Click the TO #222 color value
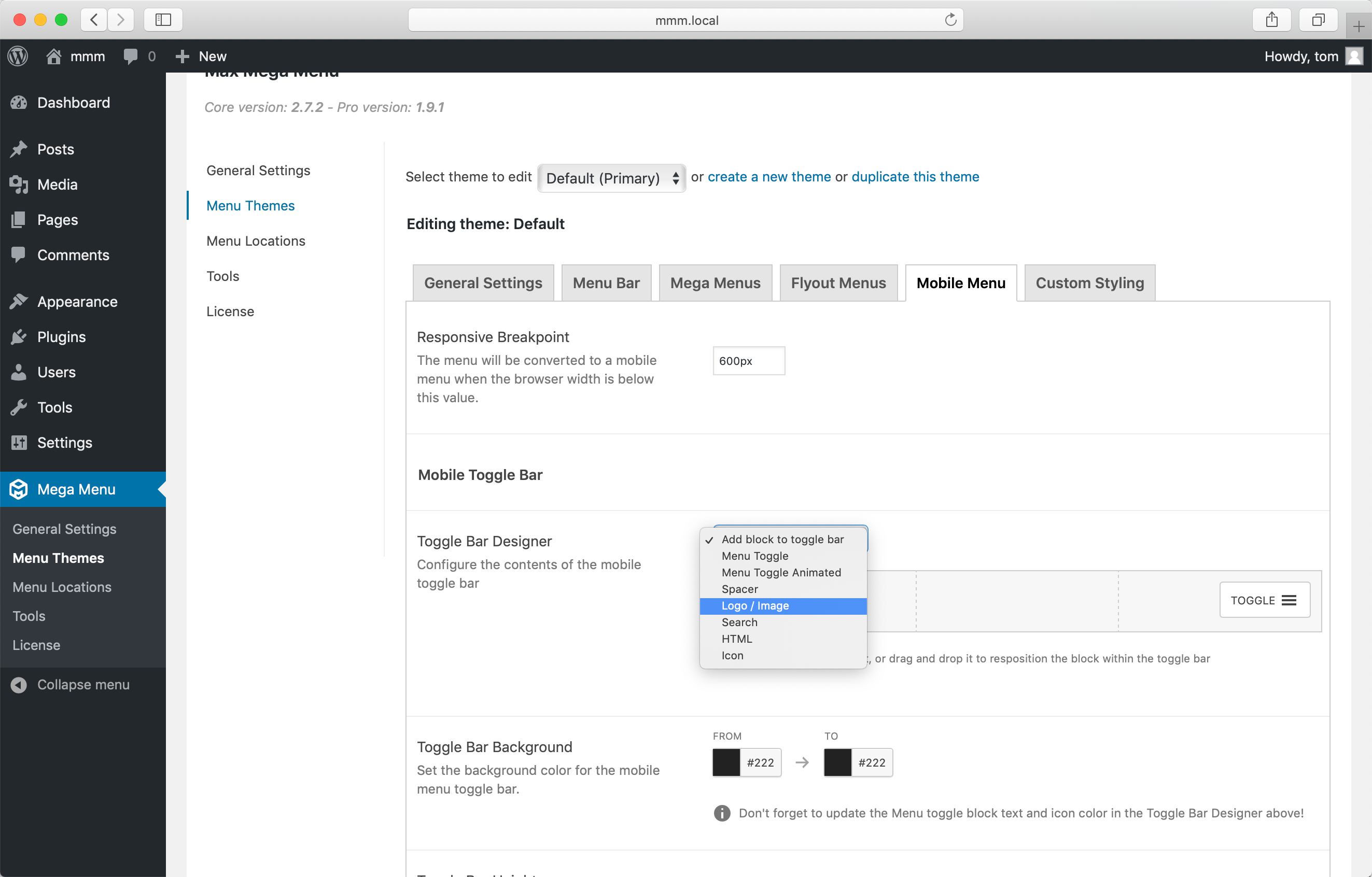The width and height of the screenshot is (1372, 877). [872, 762]
